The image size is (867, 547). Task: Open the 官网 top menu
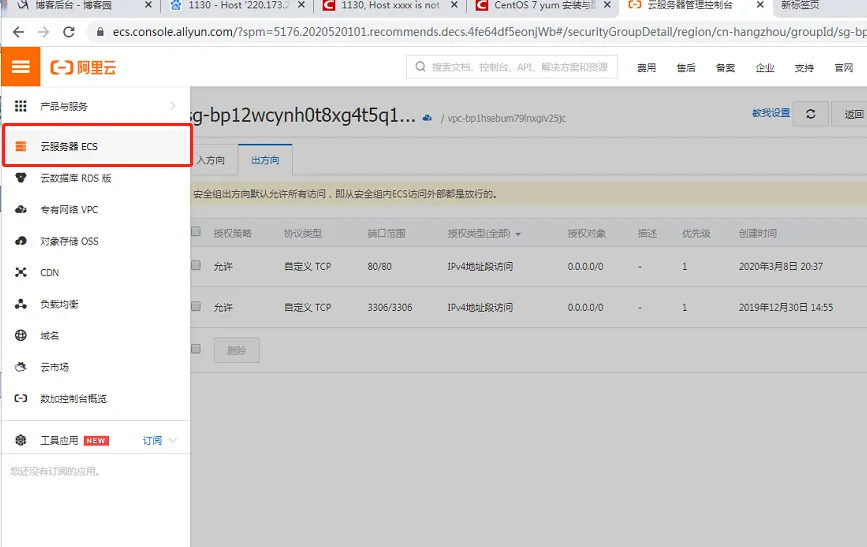[843, 67]
